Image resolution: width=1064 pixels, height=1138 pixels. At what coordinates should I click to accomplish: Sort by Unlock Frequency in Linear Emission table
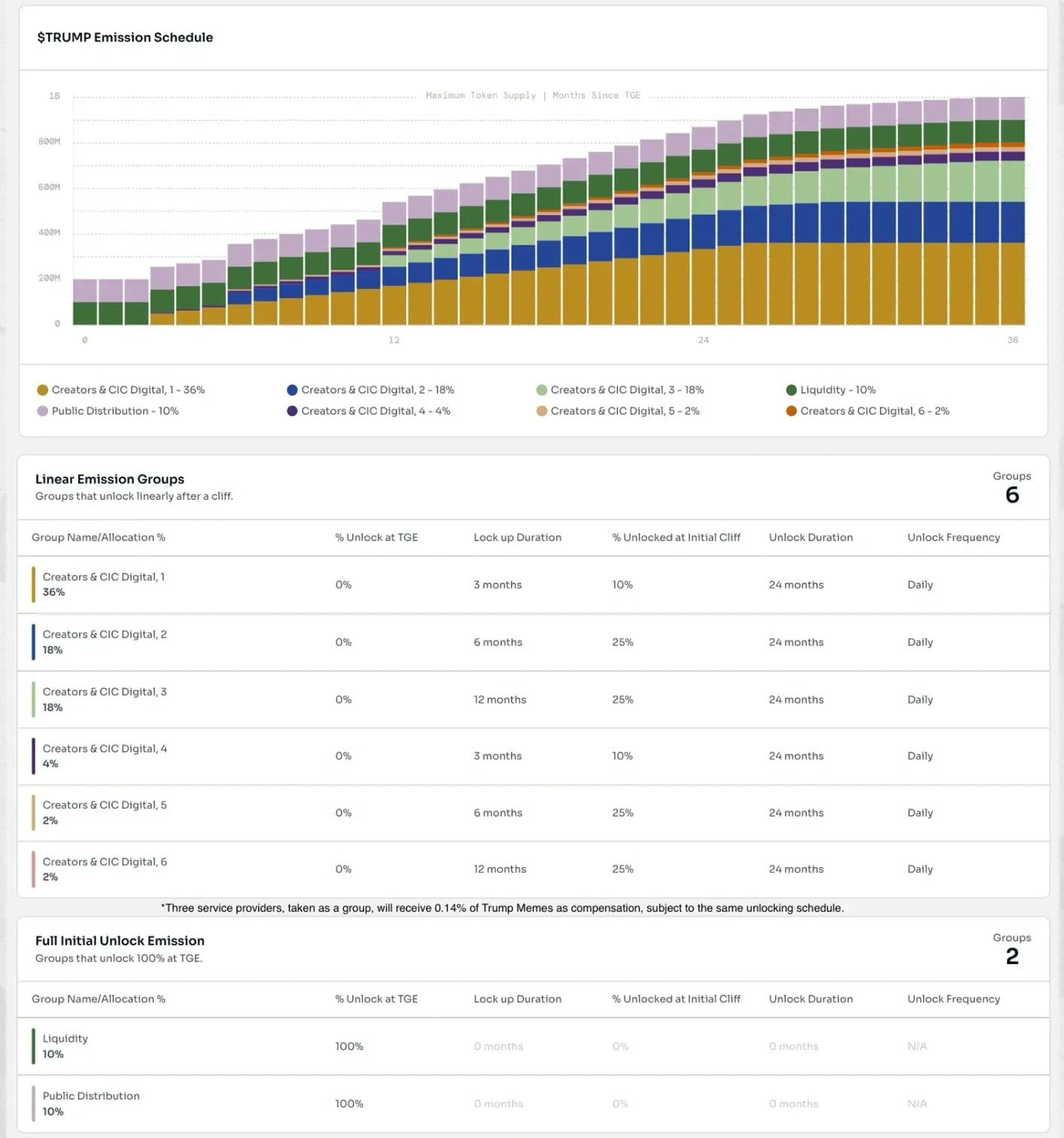953,537
